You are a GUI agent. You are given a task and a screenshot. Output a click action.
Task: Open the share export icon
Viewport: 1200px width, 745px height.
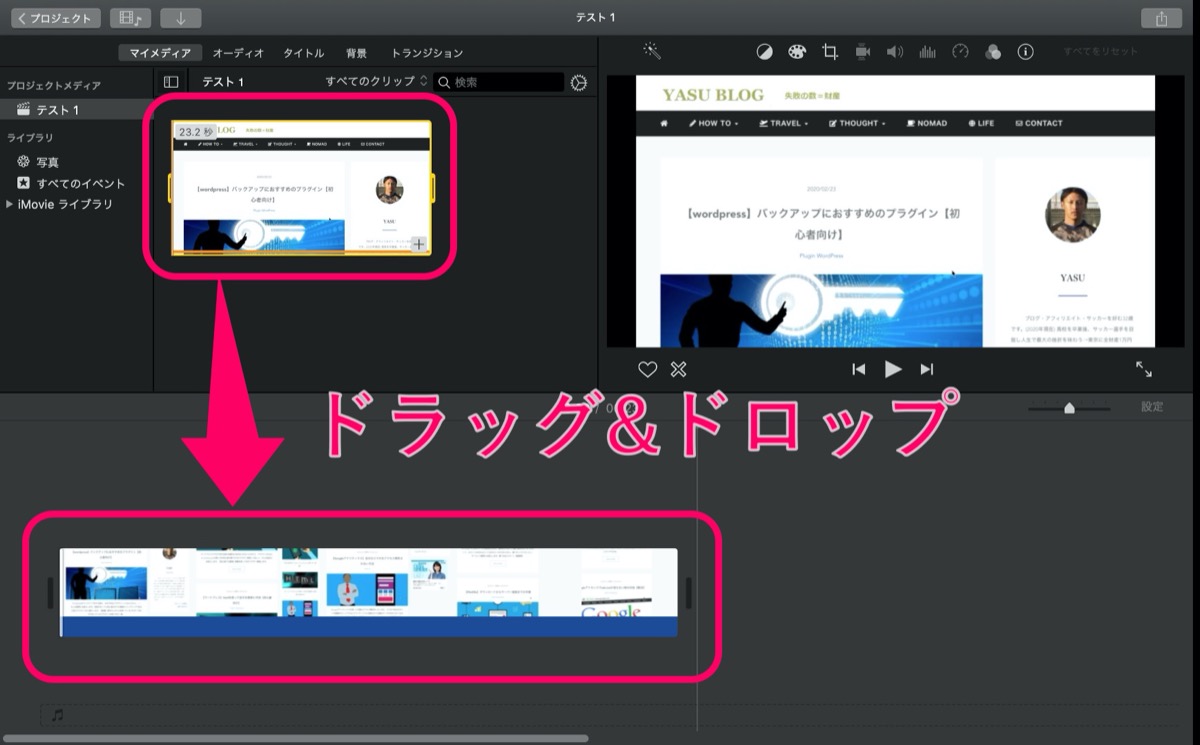click(1161, 18)
